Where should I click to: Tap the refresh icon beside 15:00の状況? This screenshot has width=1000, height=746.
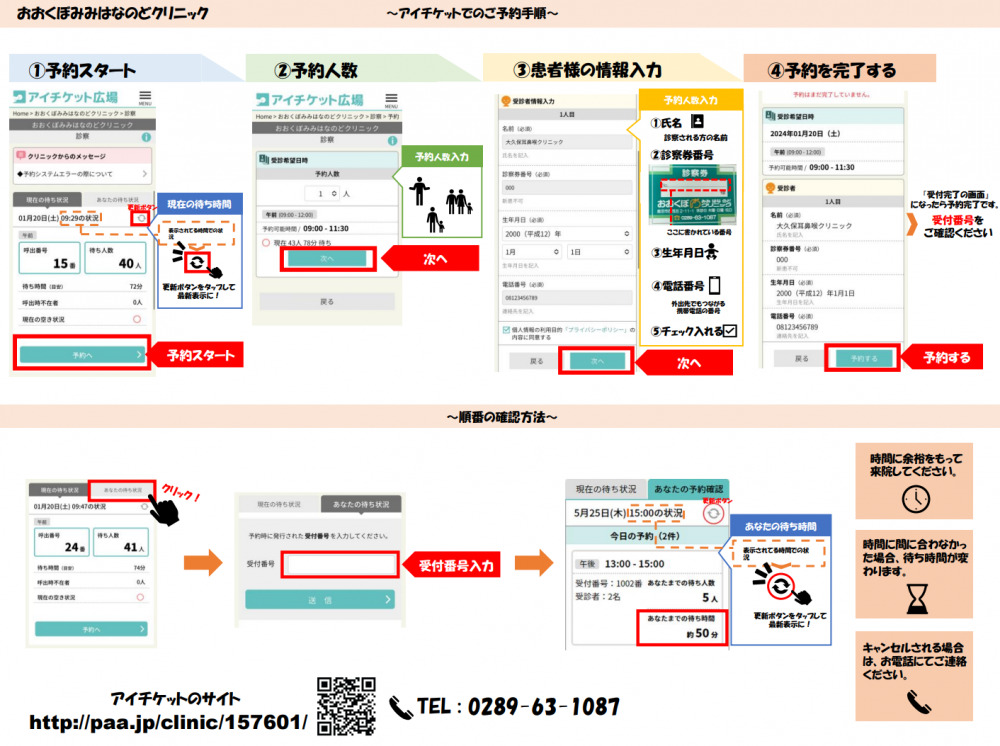click(713, 514)
